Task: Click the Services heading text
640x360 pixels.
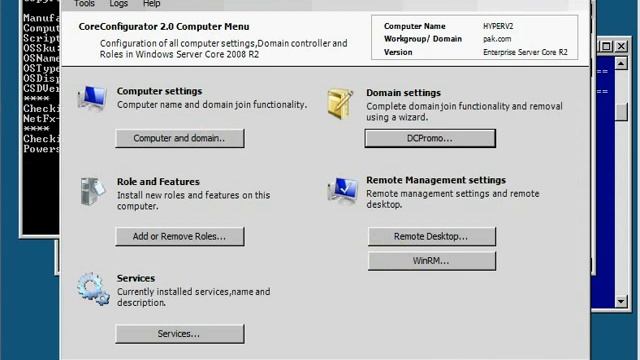Action: (x=136, y=278)
